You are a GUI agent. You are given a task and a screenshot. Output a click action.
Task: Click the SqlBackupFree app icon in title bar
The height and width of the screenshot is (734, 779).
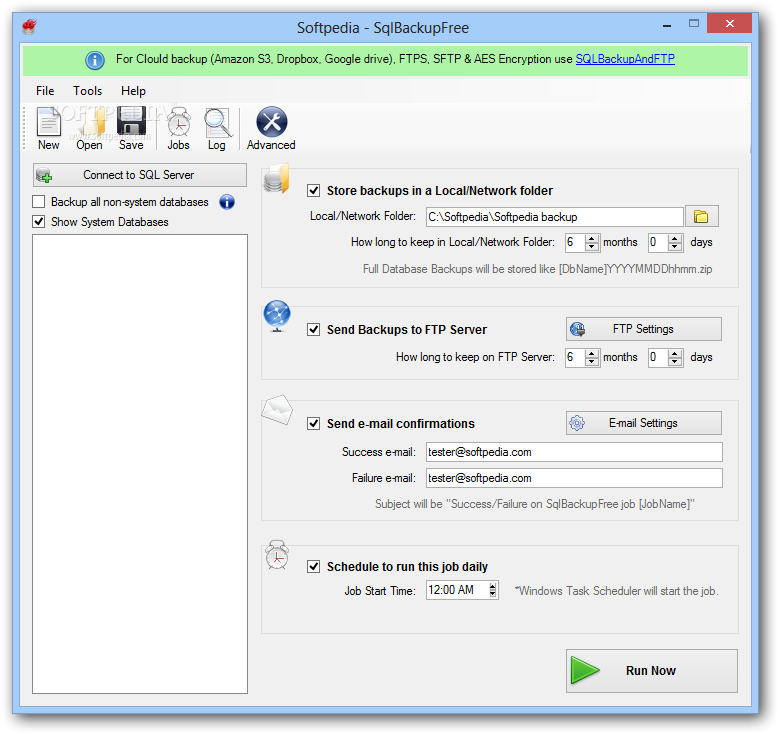point(29,26)
